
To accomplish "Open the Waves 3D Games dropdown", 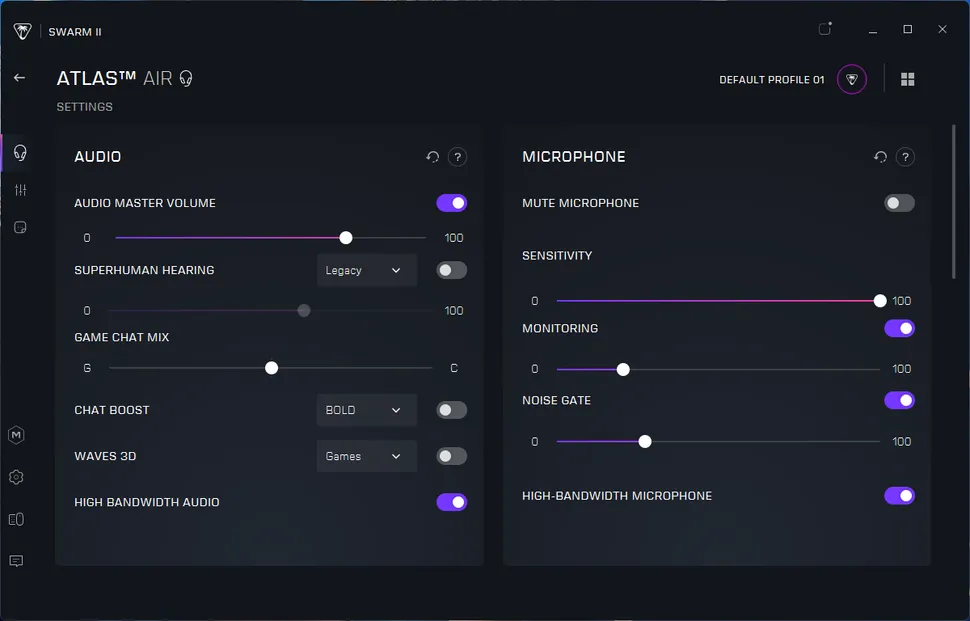I will coord(366,456).
